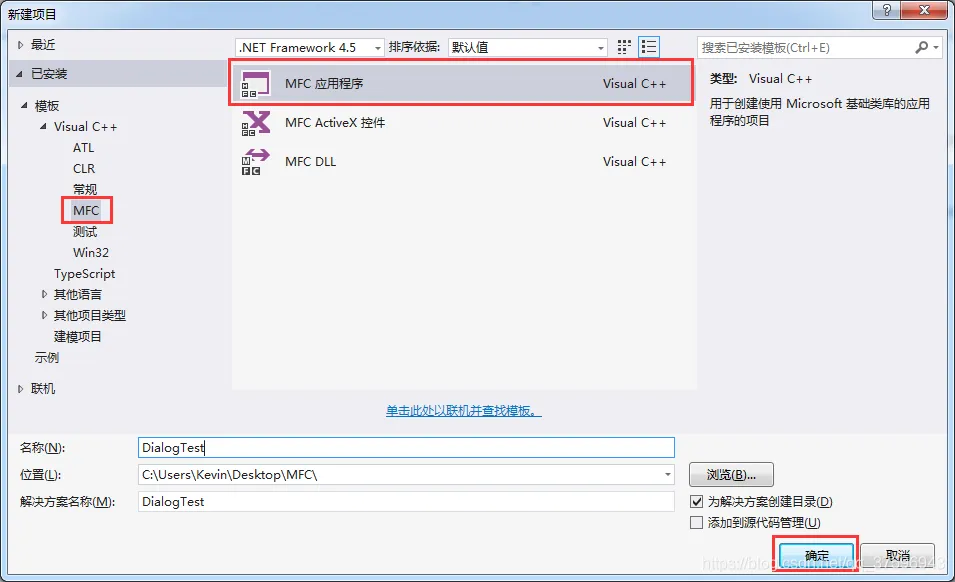
Task: Enable 添加到源代码管理 checkbox
Action: click(x=697, y=522)
